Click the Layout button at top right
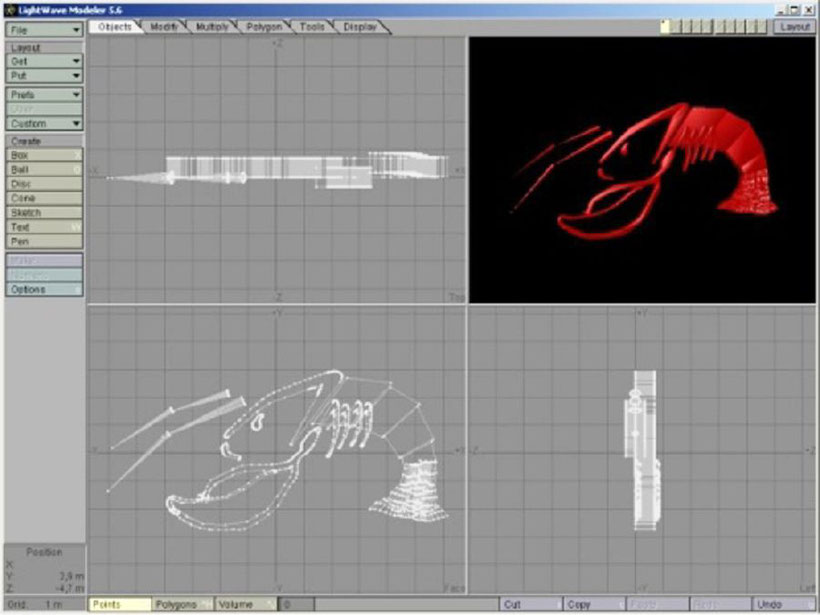This screenshot has height=615, width=820. (794, 27)
